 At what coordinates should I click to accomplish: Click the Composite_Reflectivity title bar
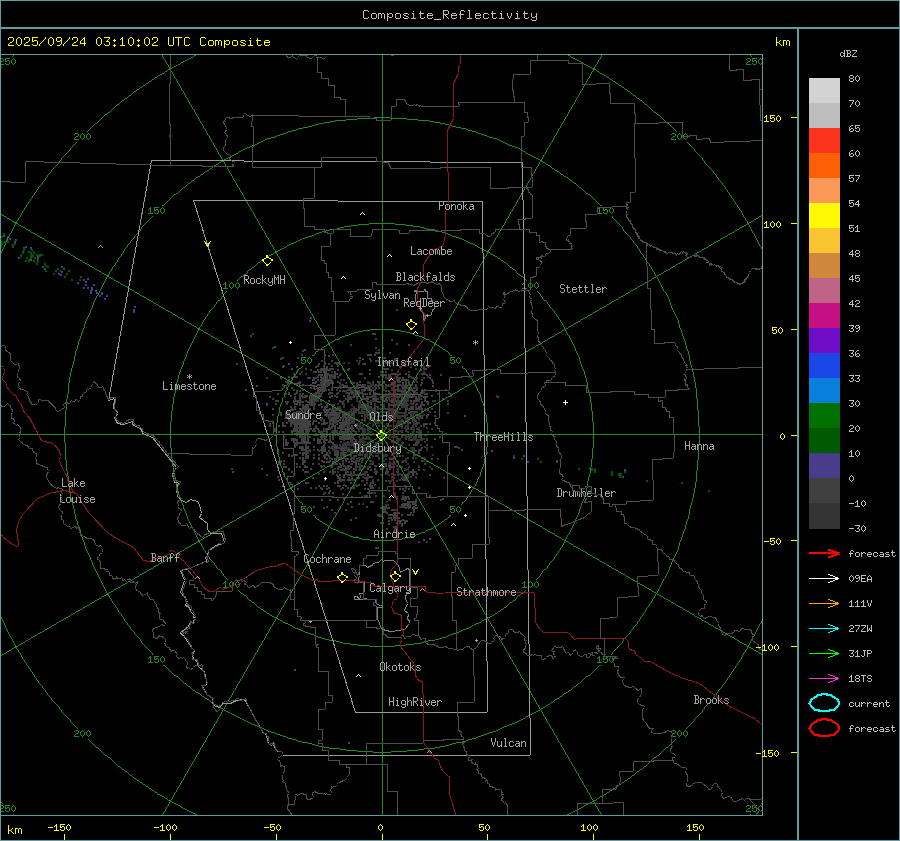point(449,15)
